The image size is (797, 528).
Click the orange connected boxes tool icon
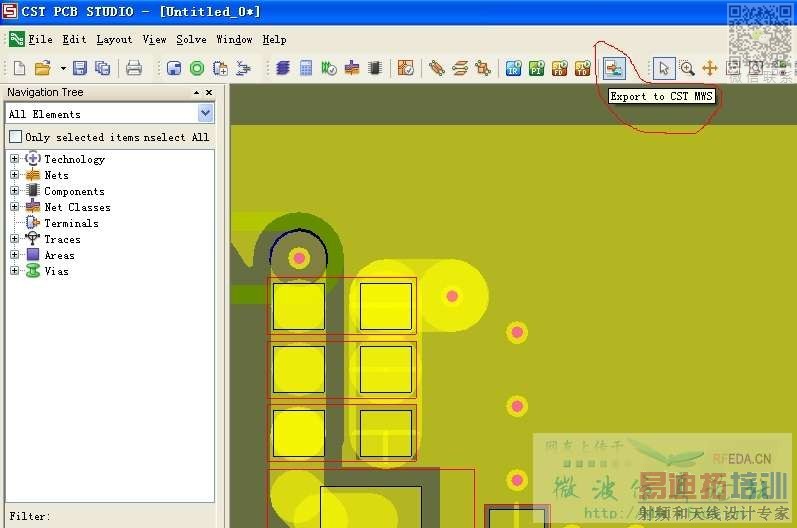(483, 68)
